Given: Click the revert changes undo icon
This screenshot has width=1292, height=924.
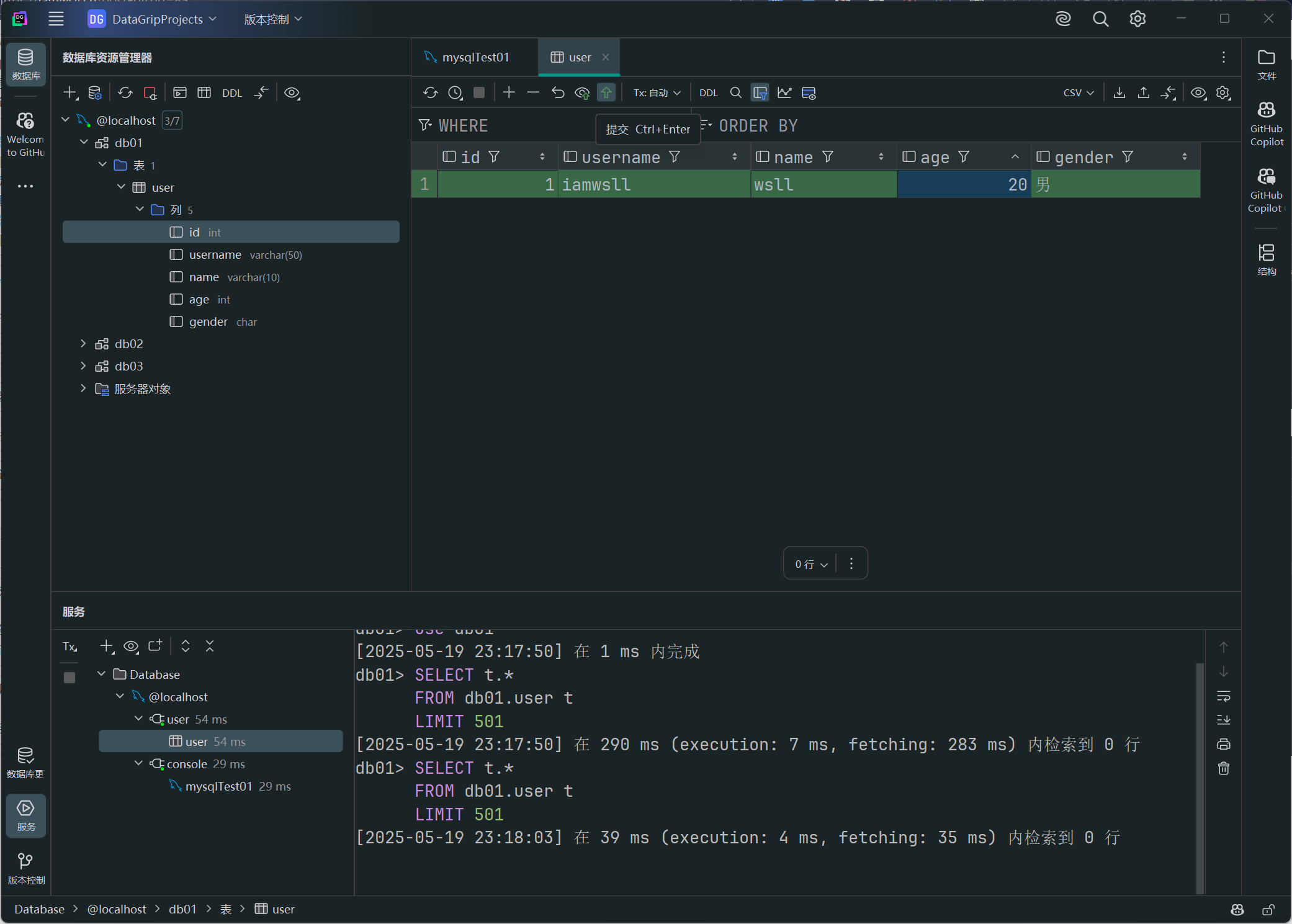Looking at the screenshot, I should pyautogui.click(x=558, y=93).
